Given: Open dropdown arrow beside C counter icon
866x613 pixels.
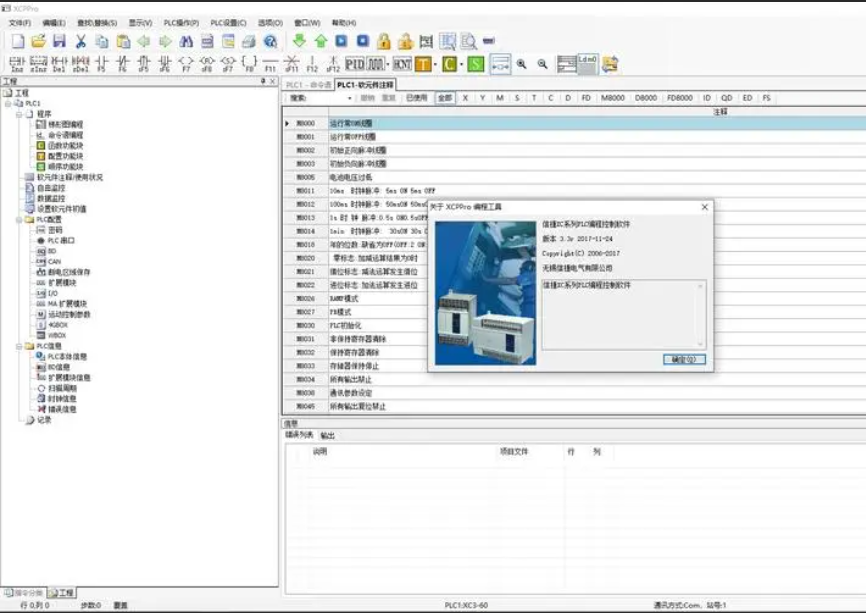Looking at the screenshot, I should [462, 65].
